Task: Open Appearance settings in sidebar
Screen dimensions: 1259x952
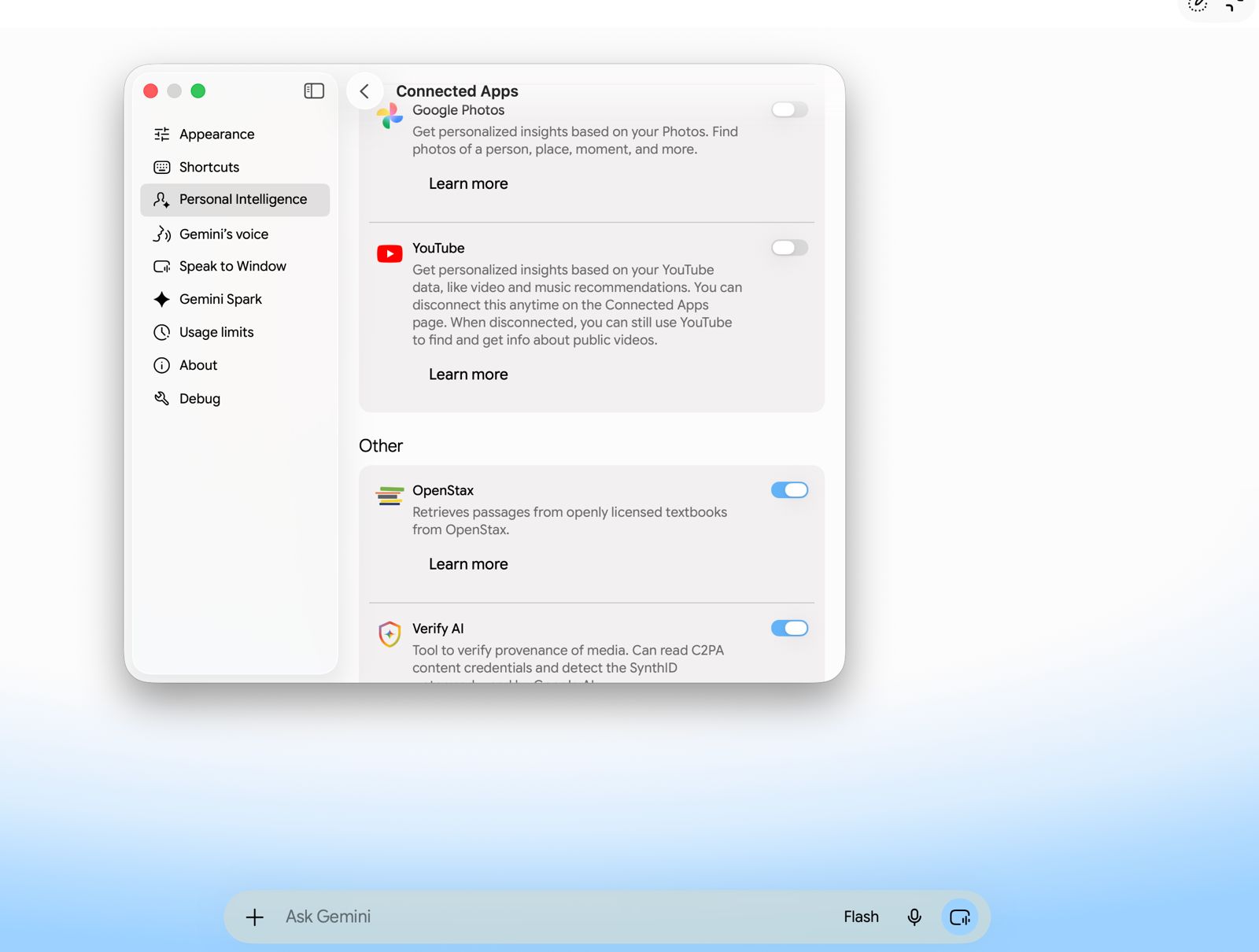Action: 235,135
